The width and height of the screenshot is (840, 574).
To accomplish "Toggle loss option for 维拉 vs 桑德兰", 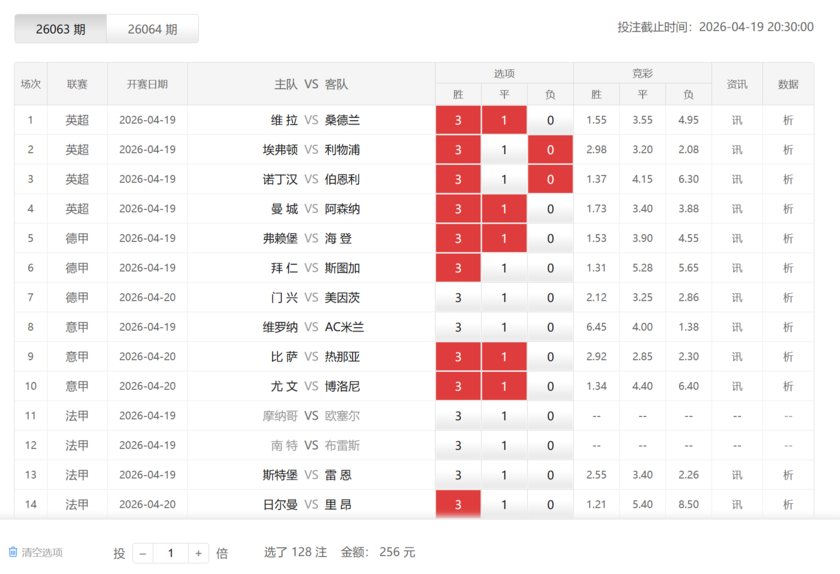I will coord(550,120).
